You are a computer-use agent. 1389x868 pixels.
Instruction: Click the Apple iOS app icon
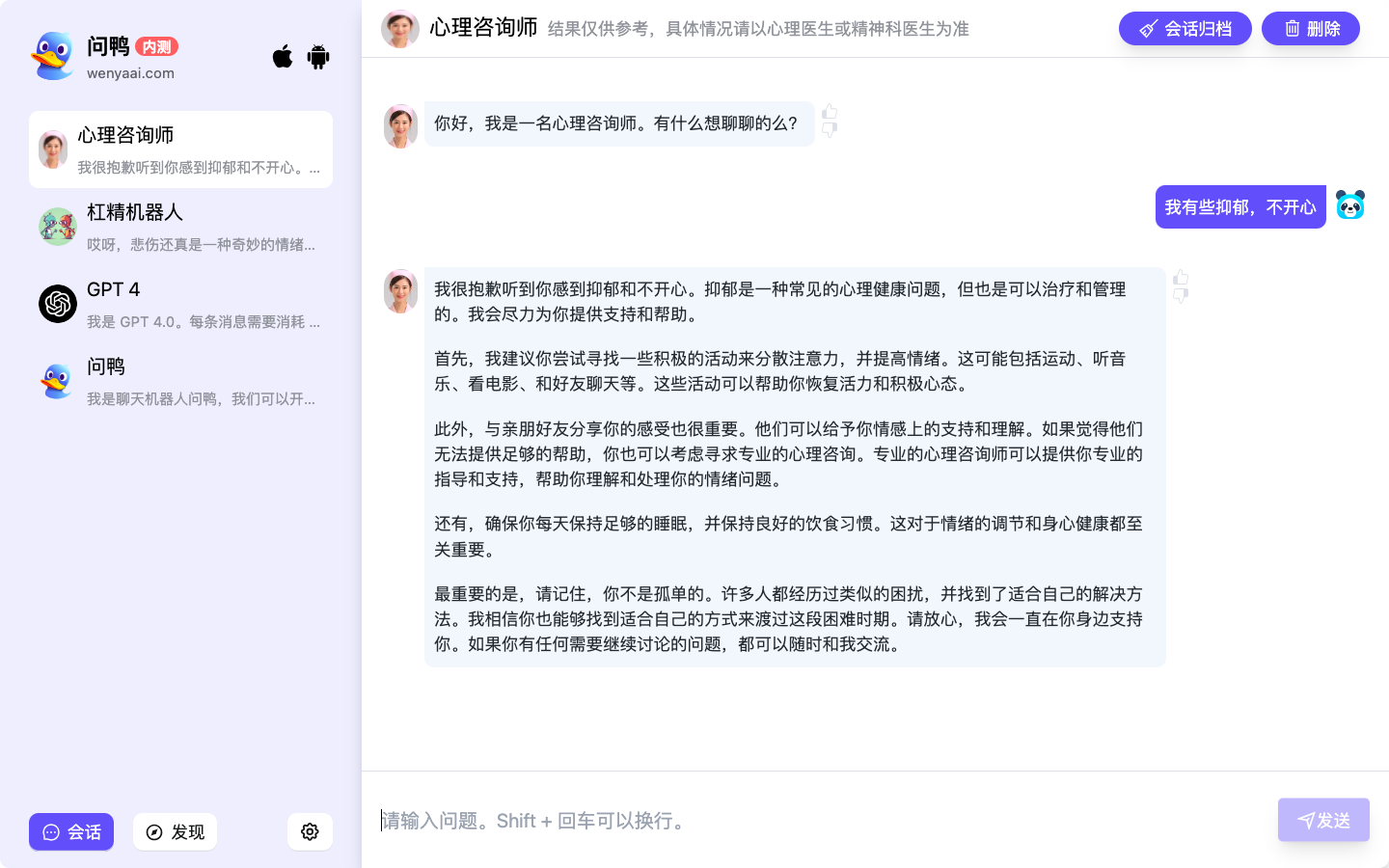click(282, 57)
